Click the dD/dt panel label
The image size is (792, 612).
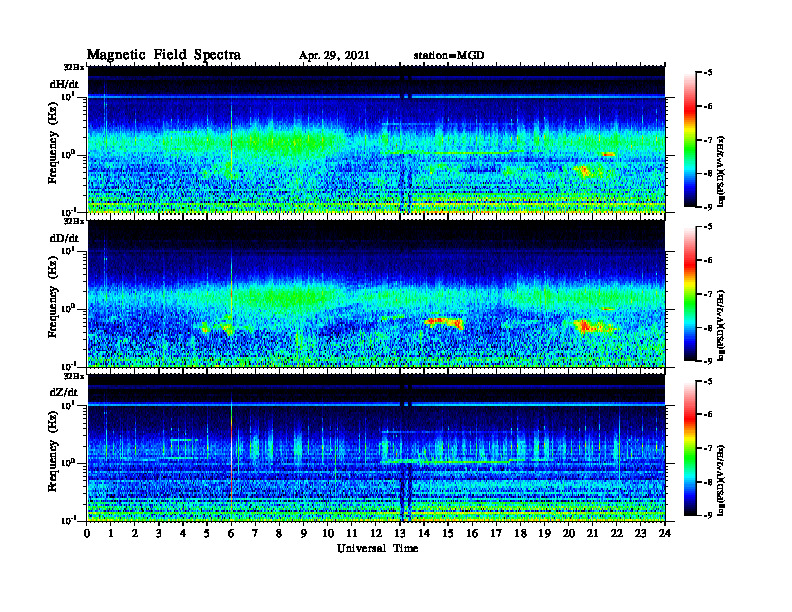click(x=64, y=238)
